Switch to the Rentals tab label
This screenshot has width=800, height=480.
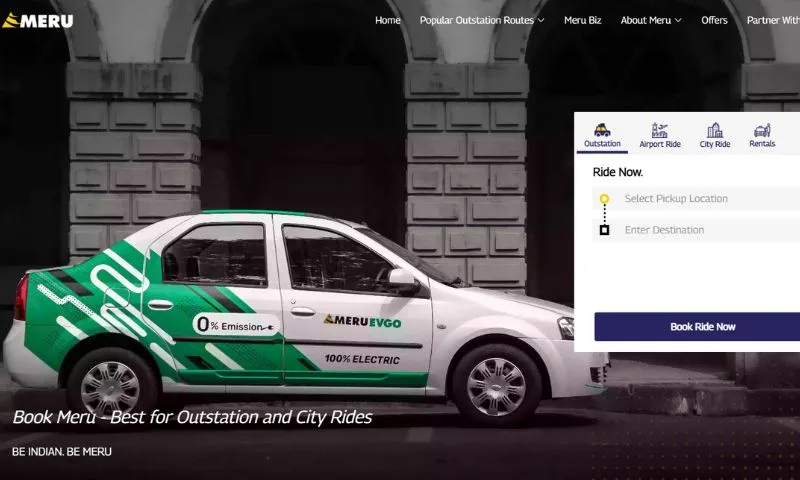click(x=762, y=144)
